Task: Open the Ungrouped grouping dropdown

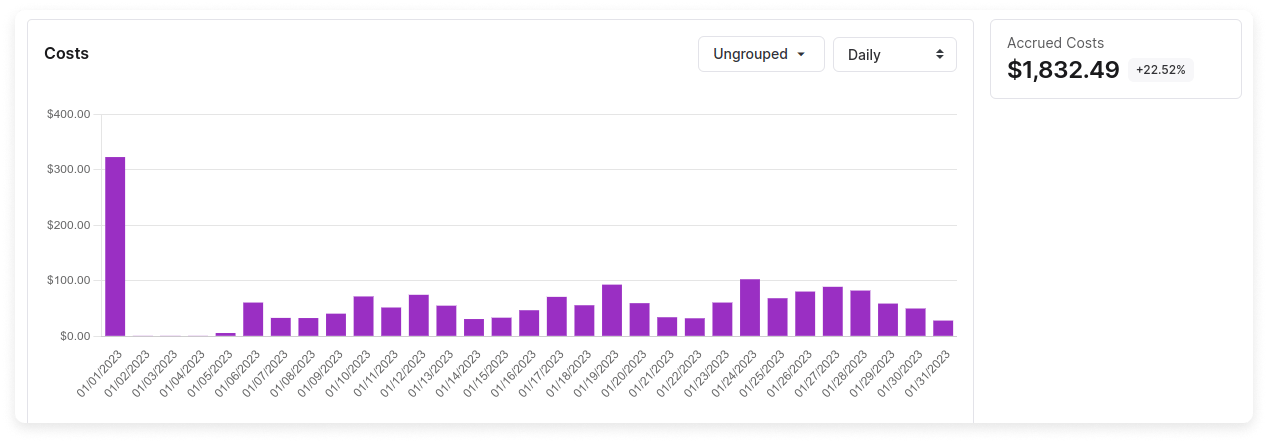Action: tap(760, 54)
